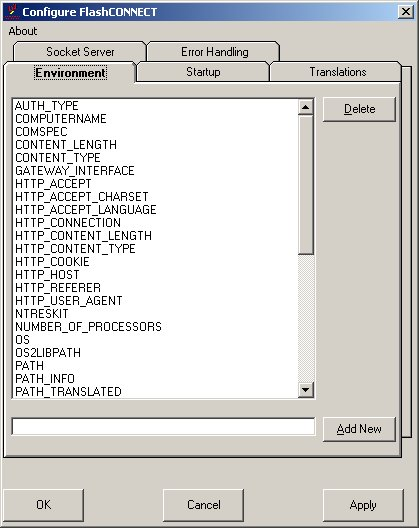Select NUMBER_OF_PROCESSORS list entry

[x=88, y=327]
